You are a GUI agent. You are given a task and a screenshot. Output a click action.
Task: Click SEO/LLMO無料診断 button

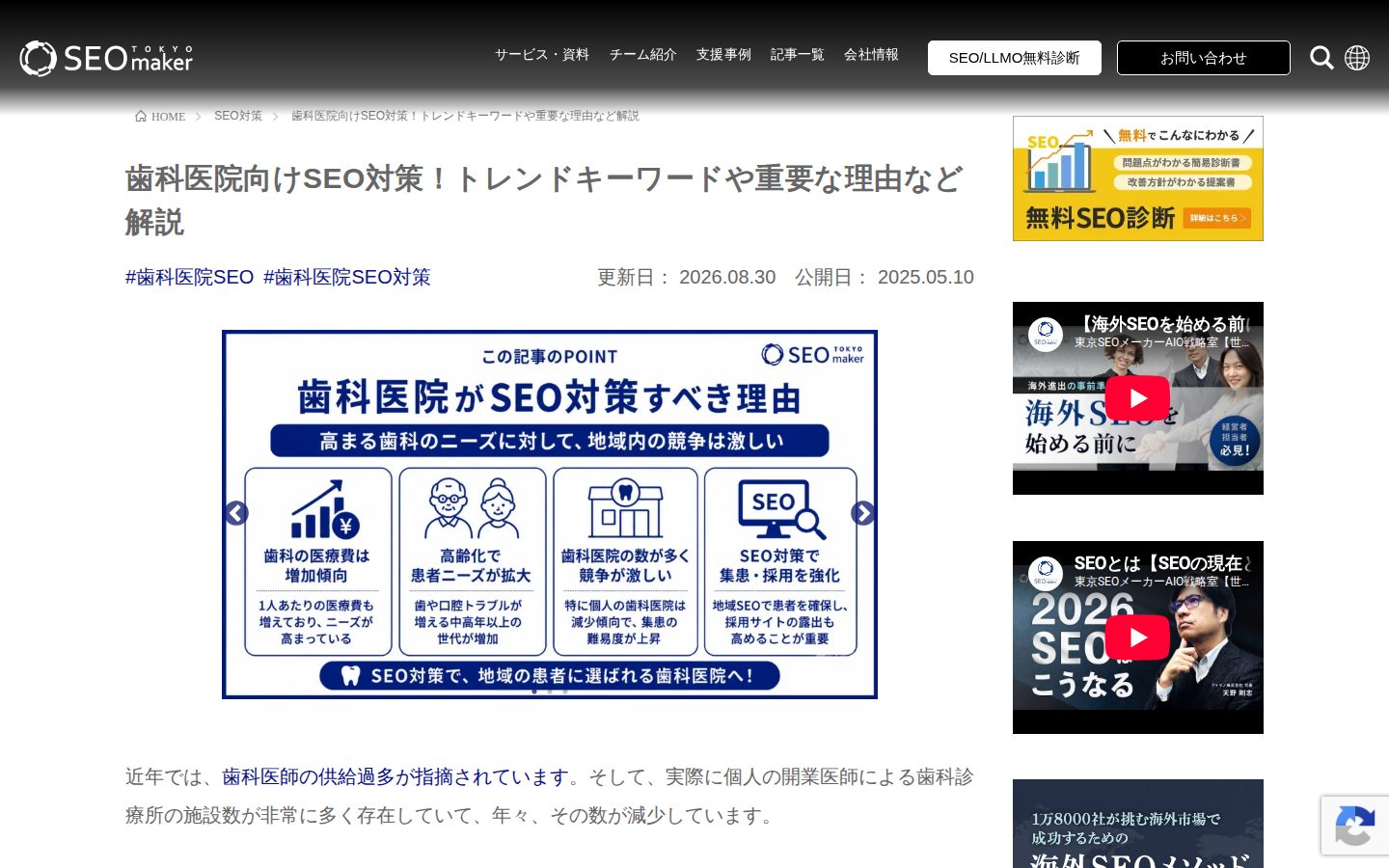(x=1015, y=58)
